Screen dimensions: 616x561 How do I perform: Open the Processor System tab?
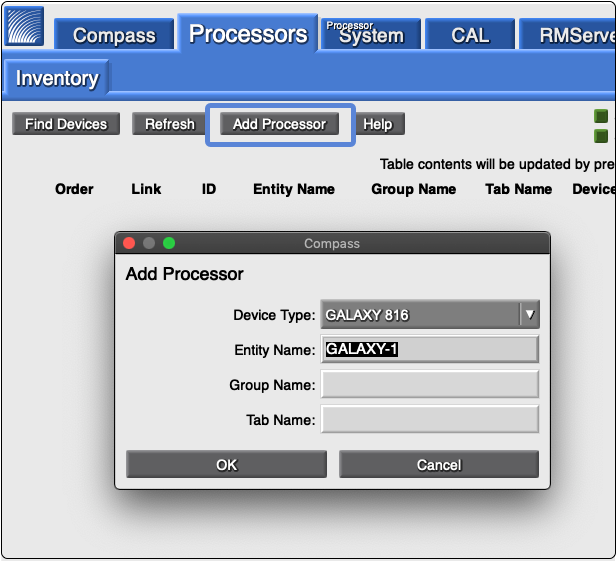coord(370,34)
